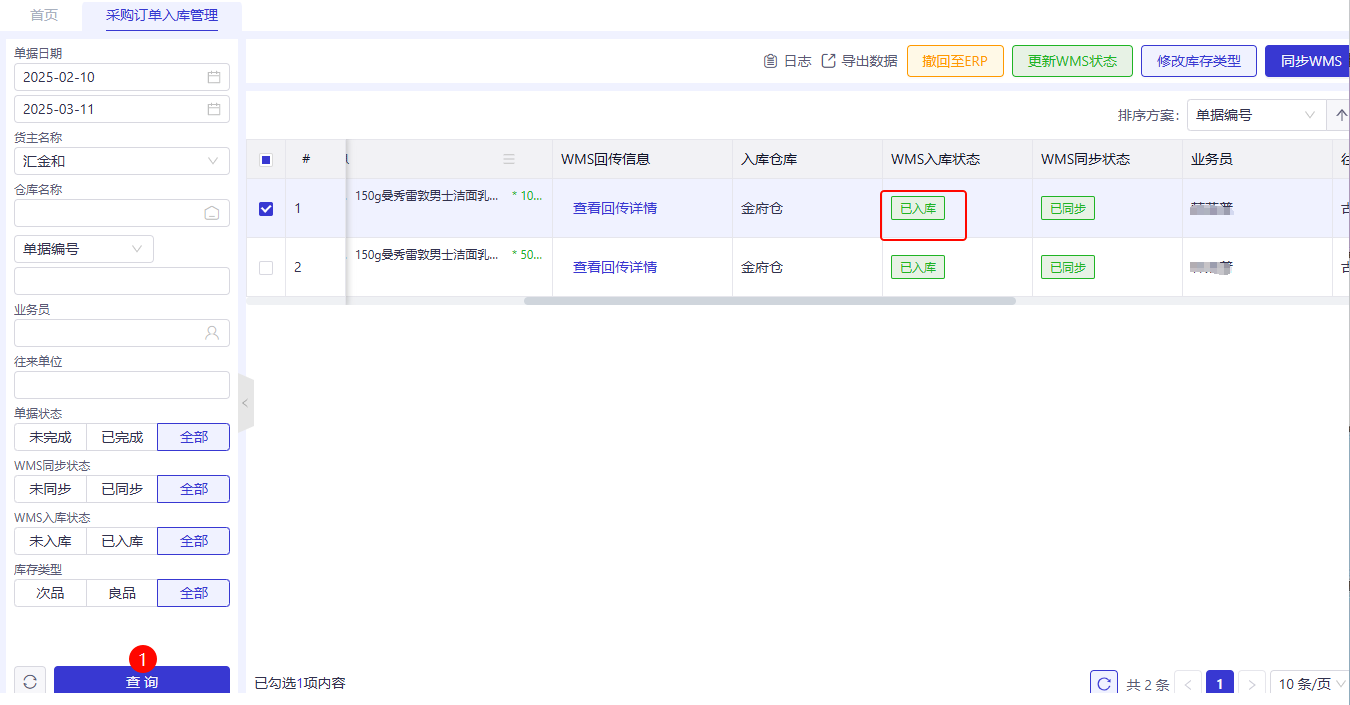The width and height of the screenshot is (1350, 705).
Task: Open calendar for end date 2025-03-11
Action: pyautogui.click(x=214, y=109)
